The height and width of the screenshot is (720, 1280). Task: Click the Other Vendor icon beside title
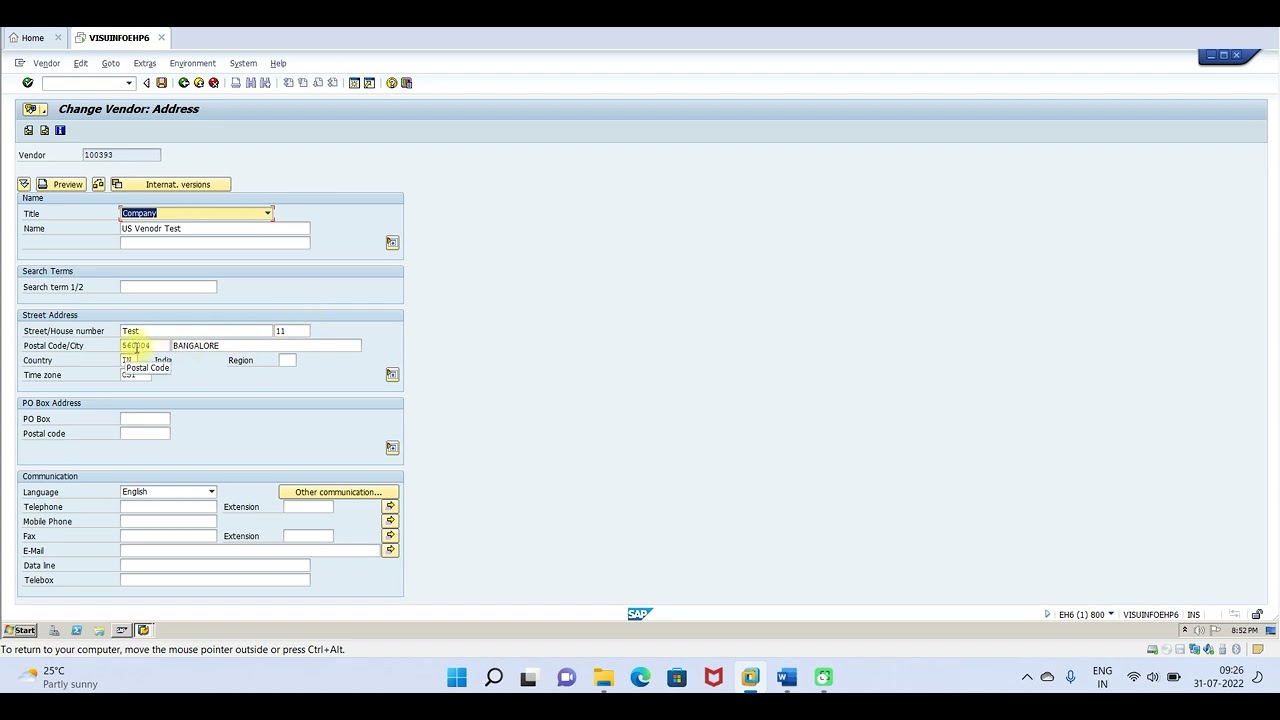coord(31,109)
